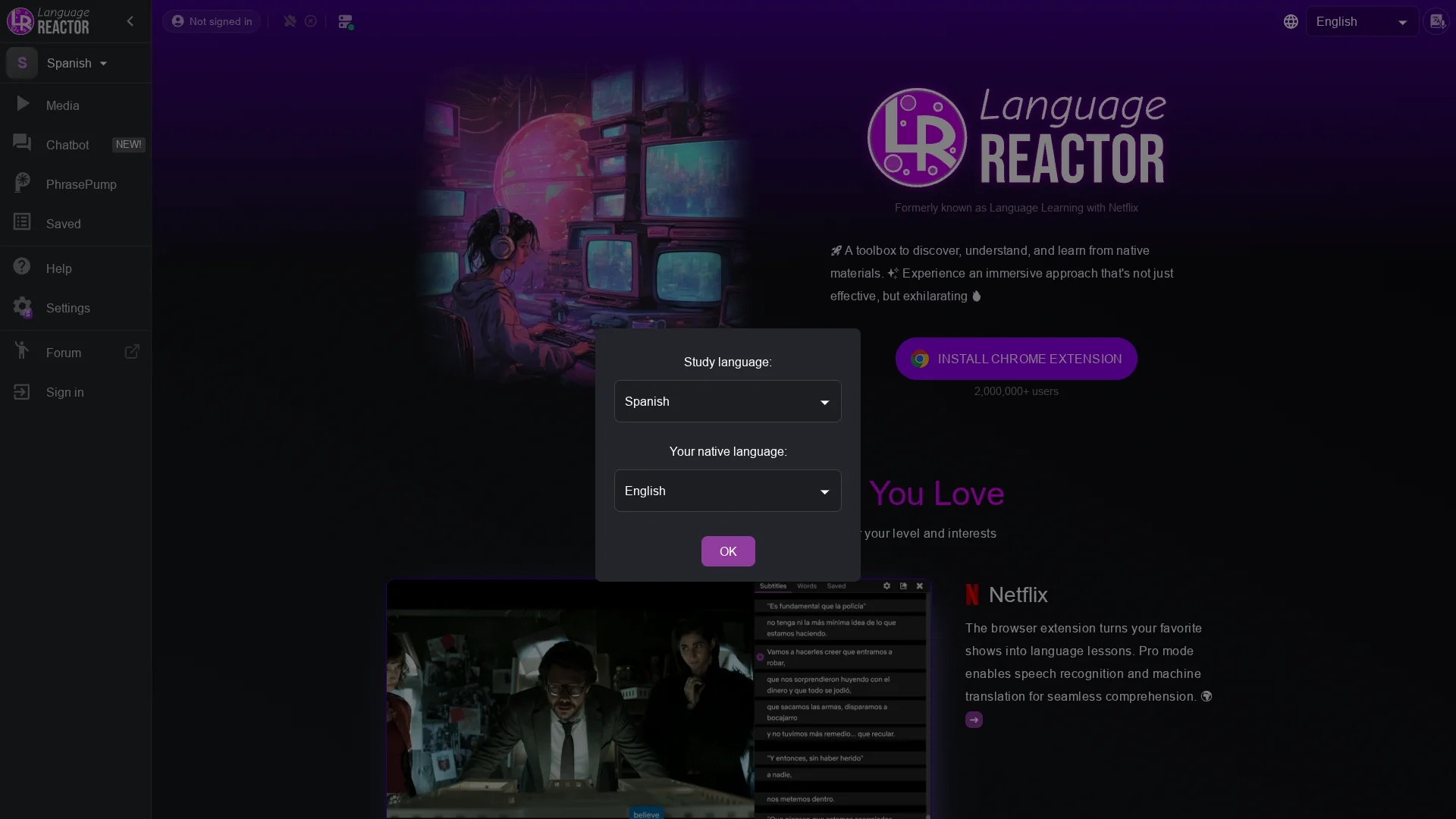The width and height of the screenshot is (1456, 819).
Task: Click the purple arrow button under Netflix description
Action: tap(974, 720)
